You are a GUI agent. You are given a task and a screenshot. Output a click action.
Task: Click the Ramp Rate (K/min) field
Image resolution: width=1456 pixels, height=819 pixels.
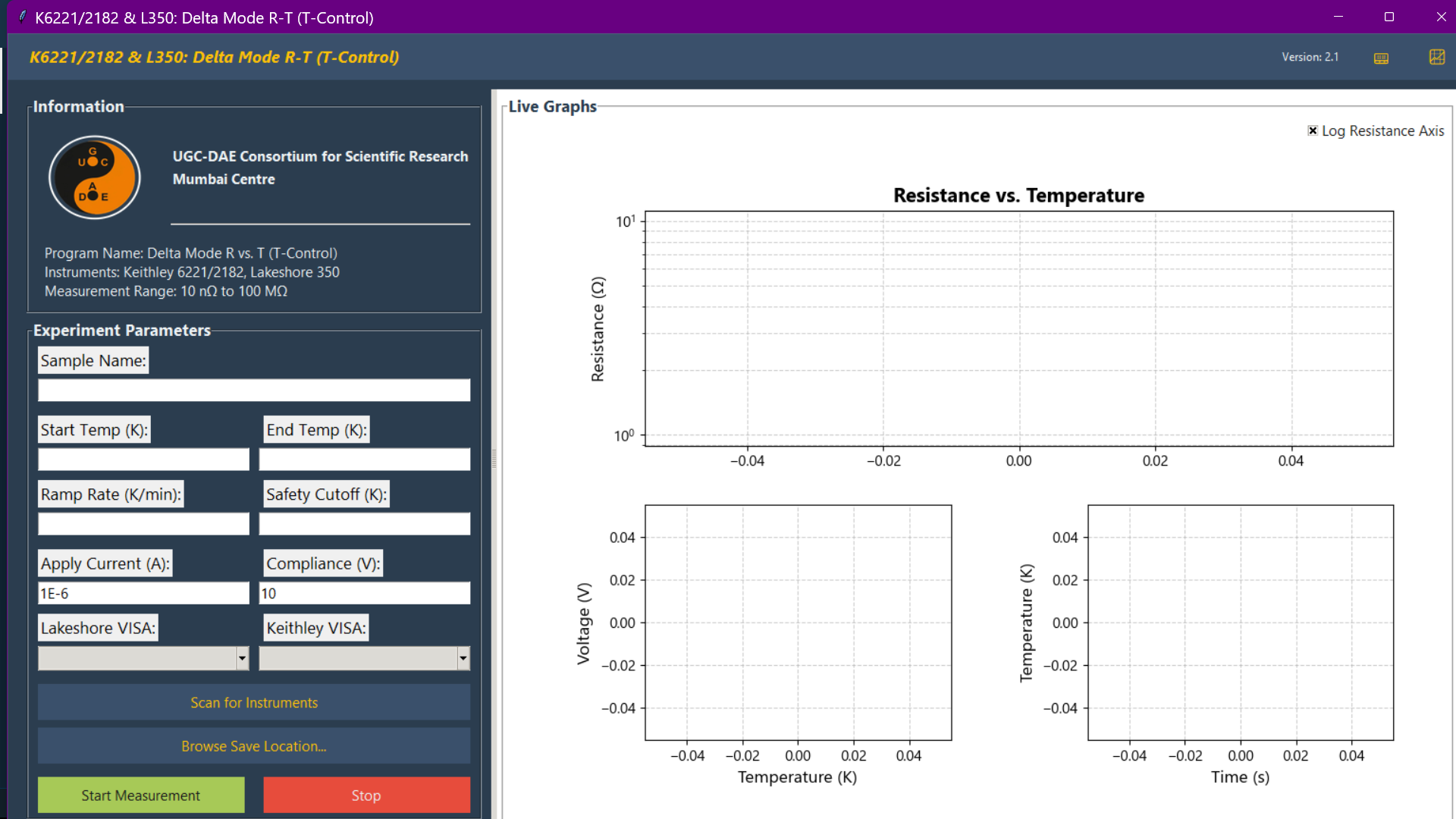pyautogui.click(x=143, y=524)
